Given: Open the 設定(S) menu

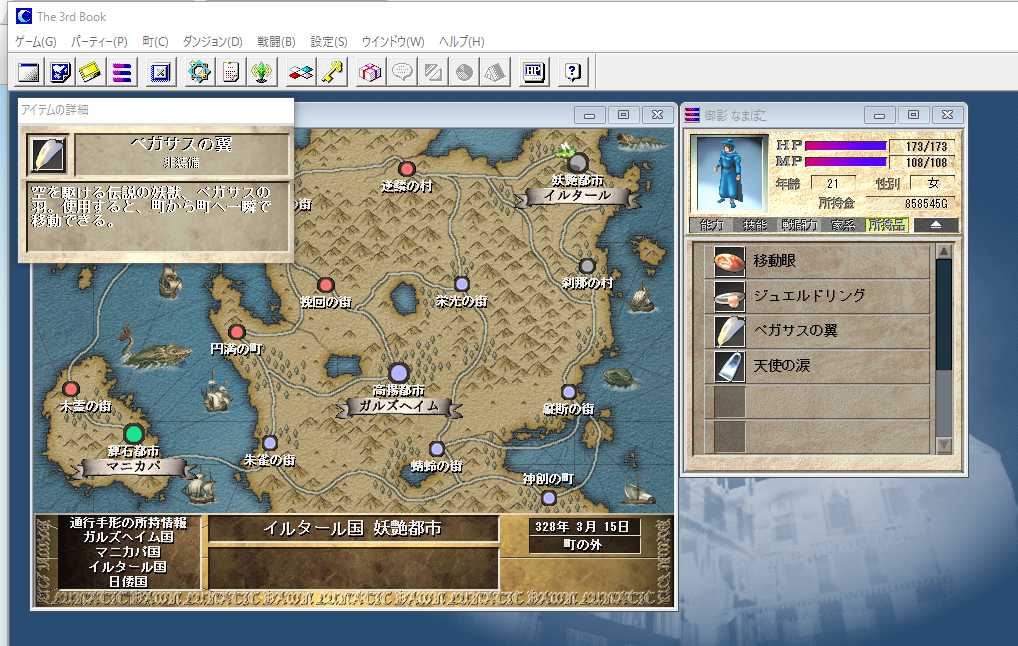Looking at the screenshot, I should pos(329,42).
